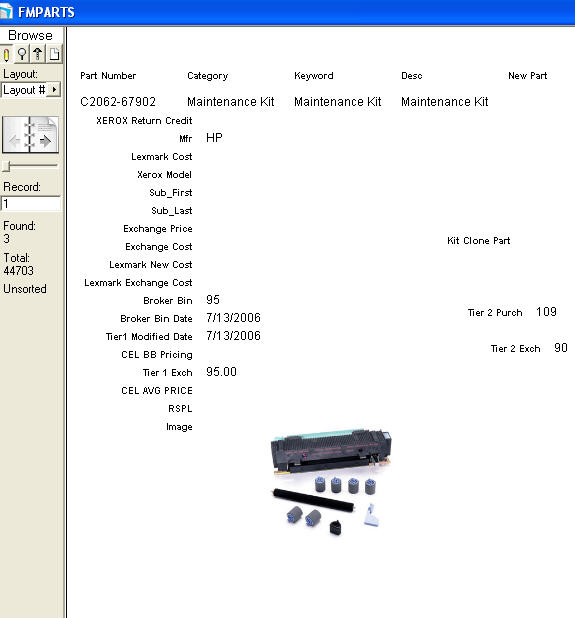Select the Broker Bin value 95

(x=213, y=300)
